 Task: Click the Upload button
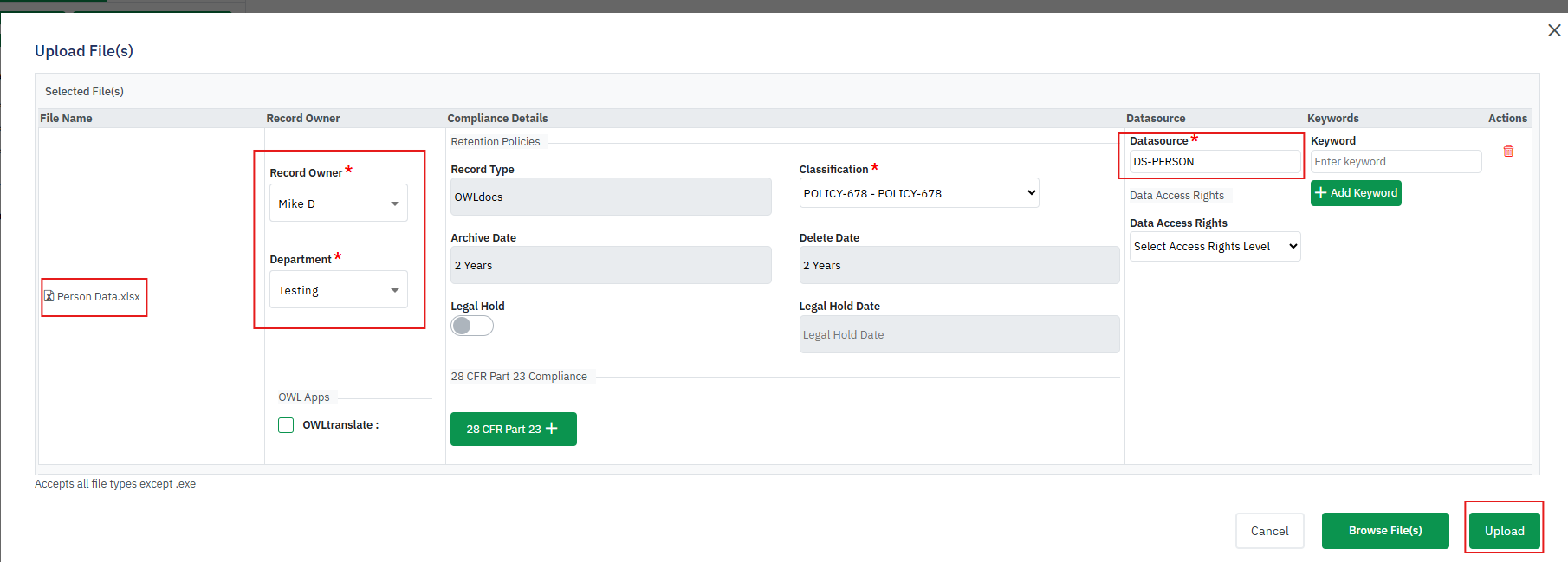[x=1504, y=531]
